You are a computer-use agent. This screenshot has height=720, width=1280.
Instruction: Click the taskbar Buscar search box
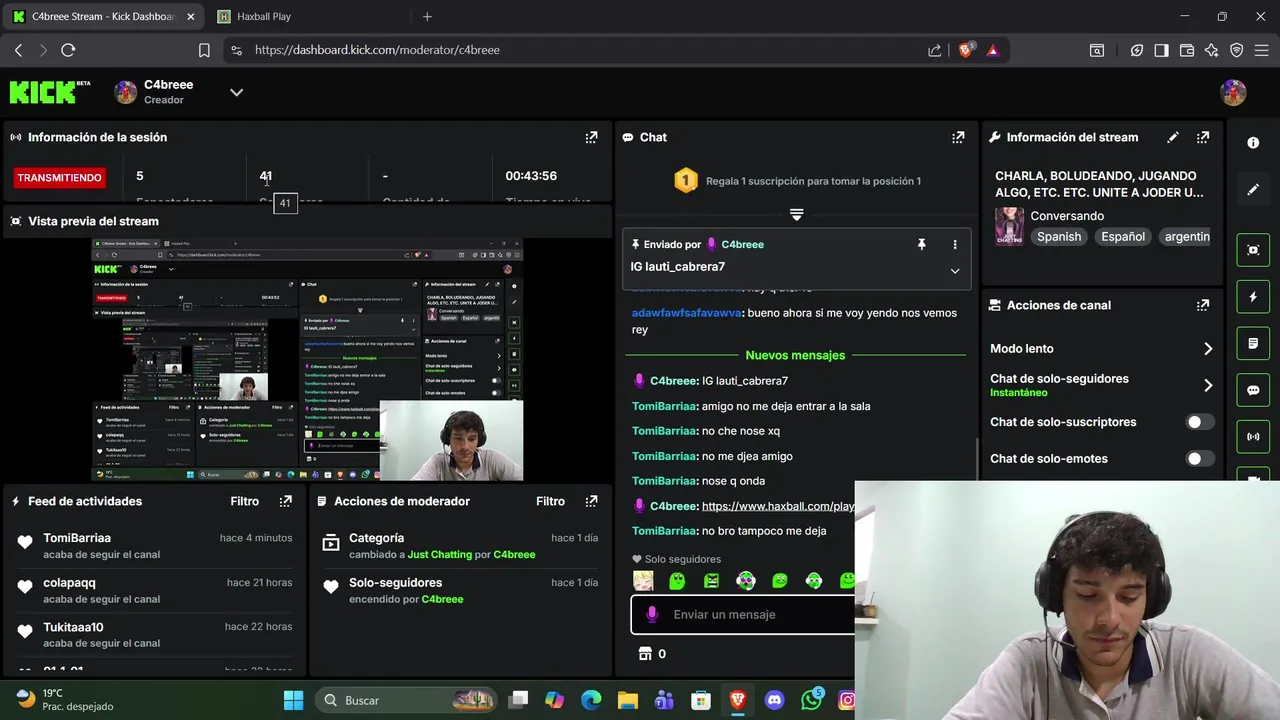[408, 700]
